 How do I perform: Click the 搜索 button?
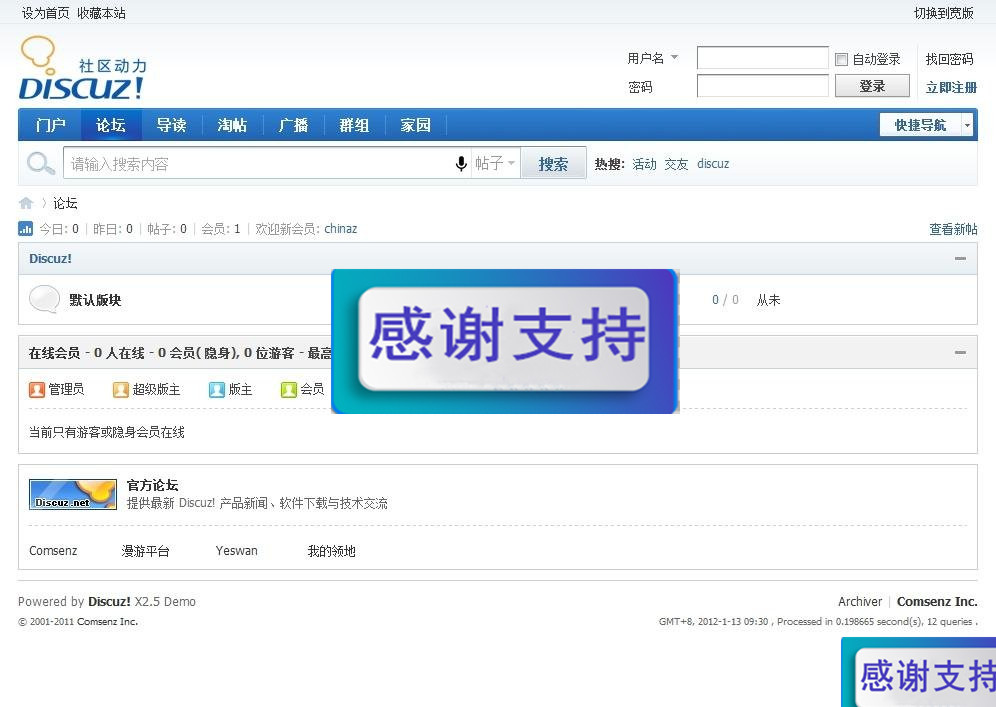pos(553,164)
